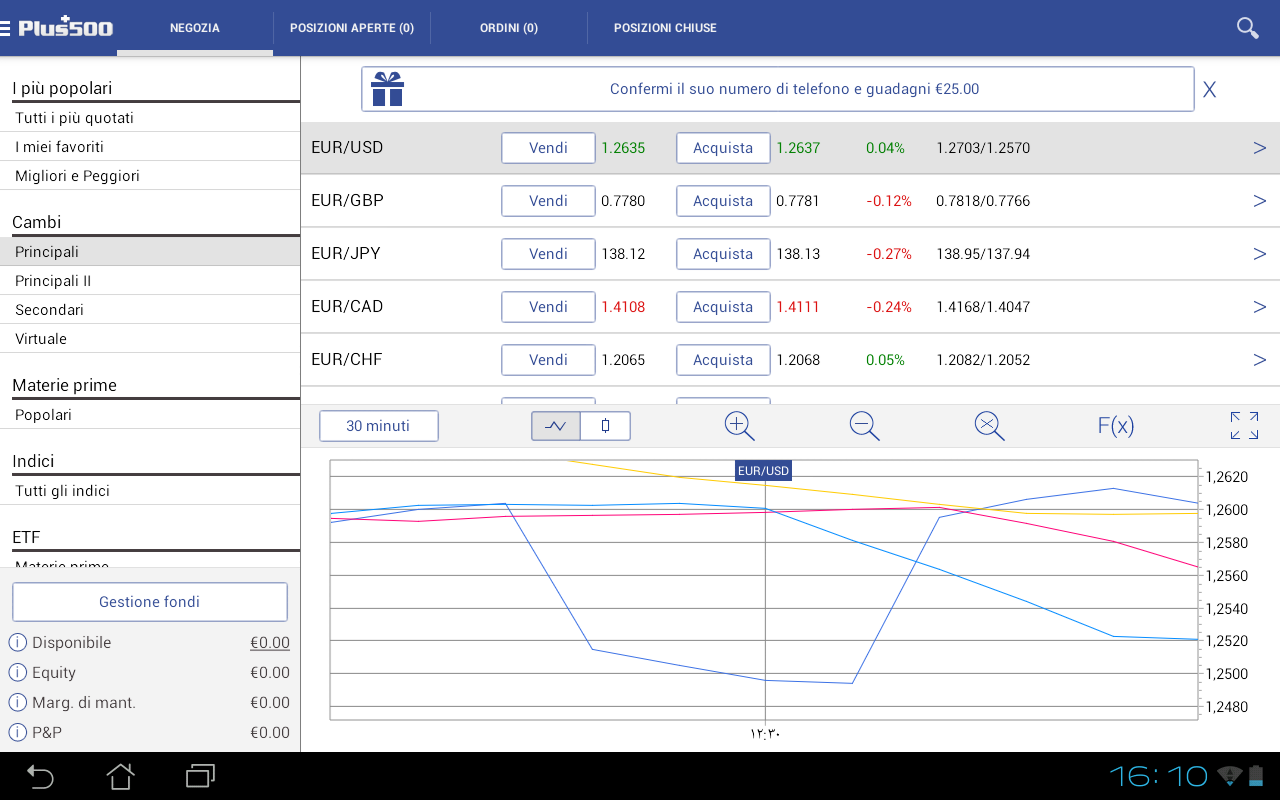Switch to Posizioni Aperte tab
This screenshot has height=800, width=1280.
(352, 28)
